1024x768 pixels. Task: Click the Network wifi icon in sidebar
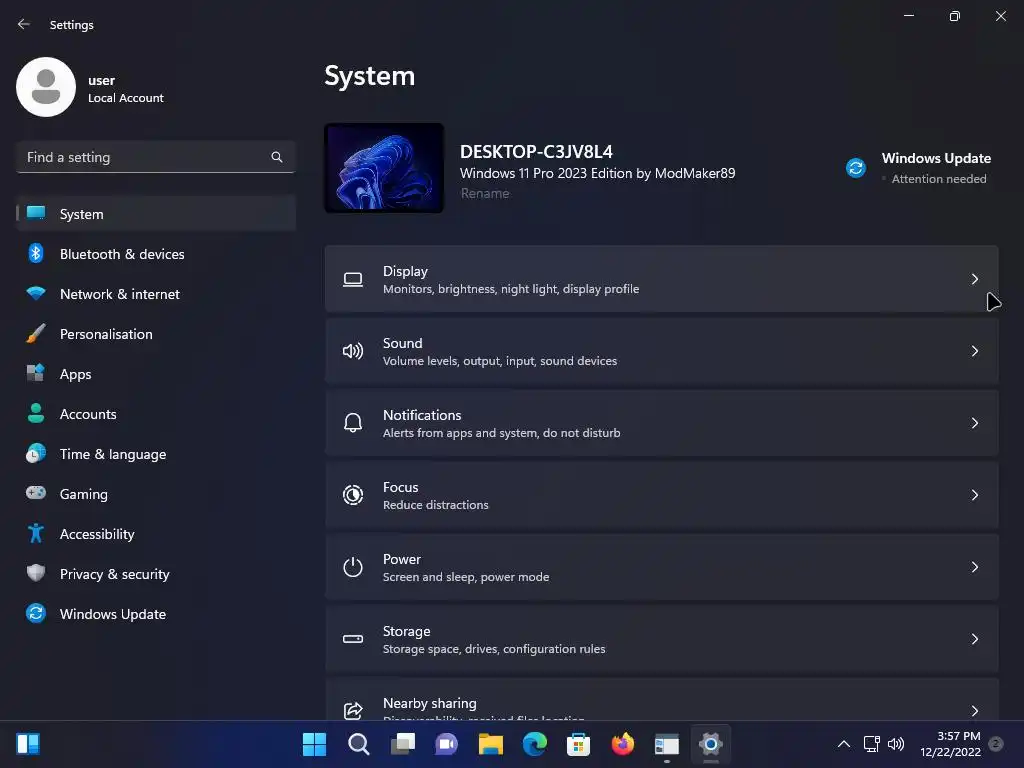[36, 293]
